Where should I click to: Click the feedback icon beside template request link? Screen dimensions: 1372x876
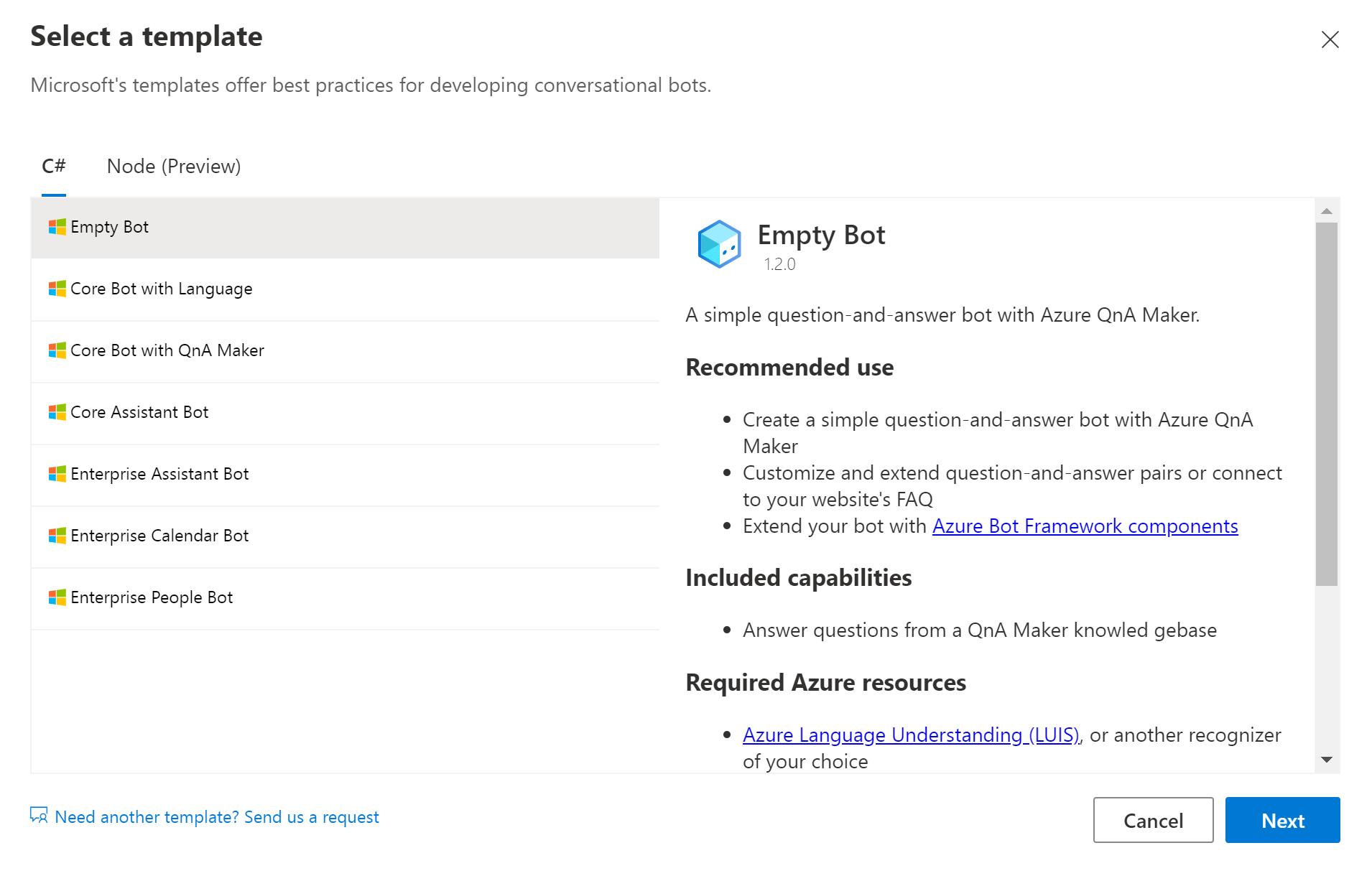pos(39,816)
